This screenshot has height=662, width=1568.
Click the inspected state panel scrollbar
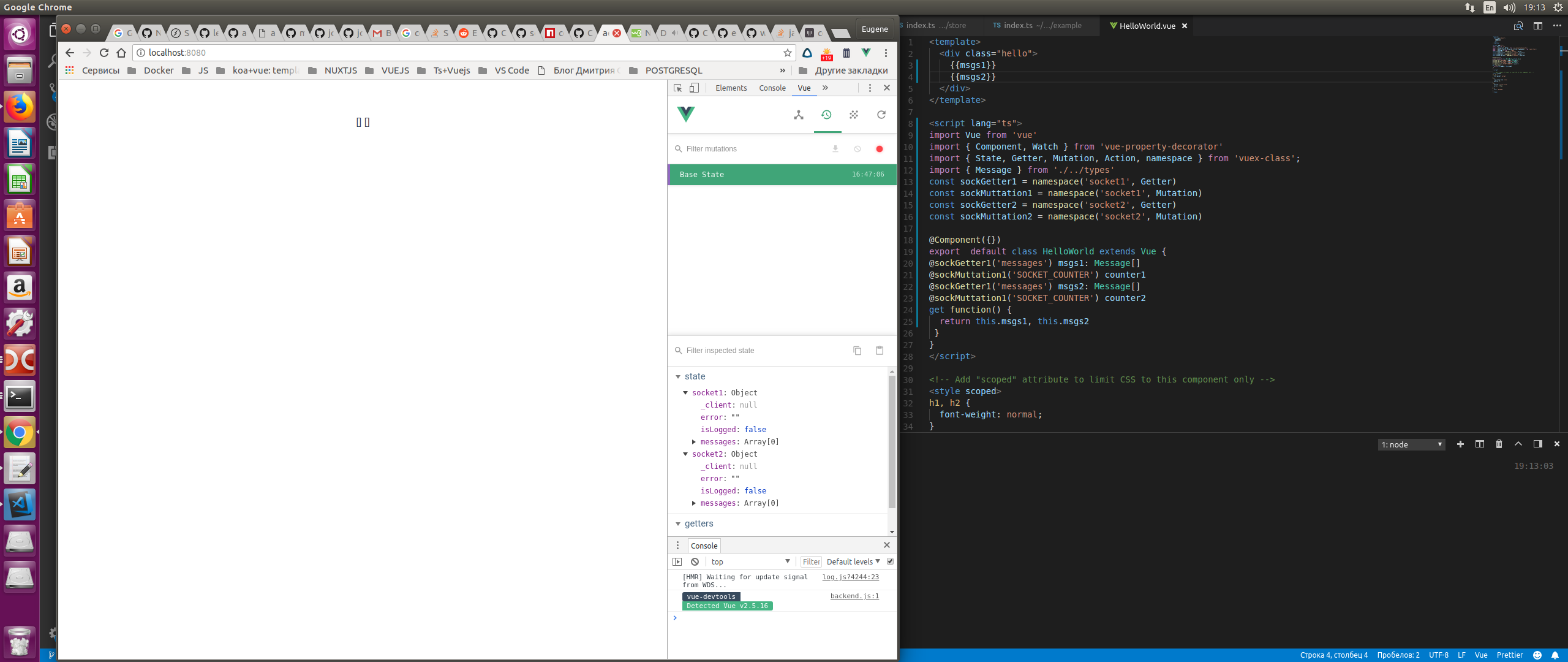(892, 441)
